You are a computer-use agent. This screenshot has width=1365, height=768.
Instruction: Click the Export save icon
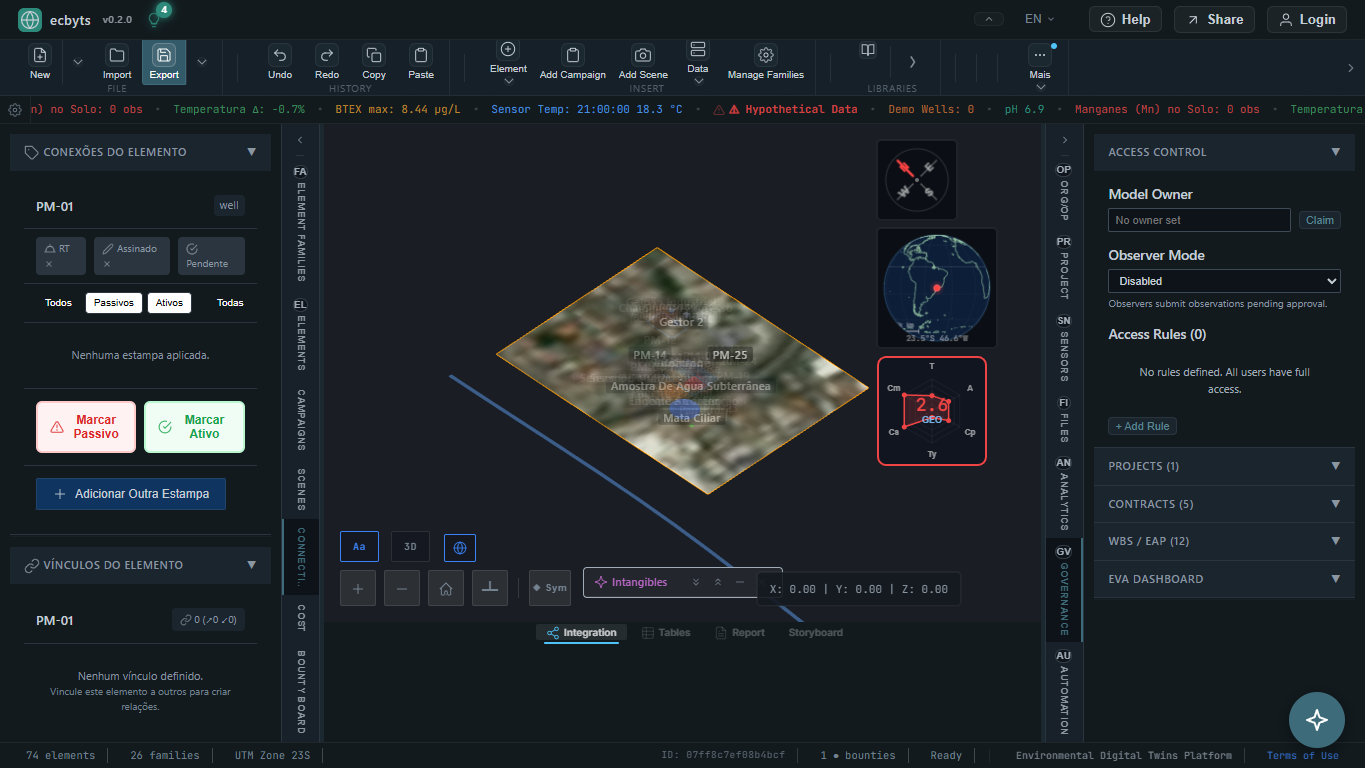[x=164, y=56]
